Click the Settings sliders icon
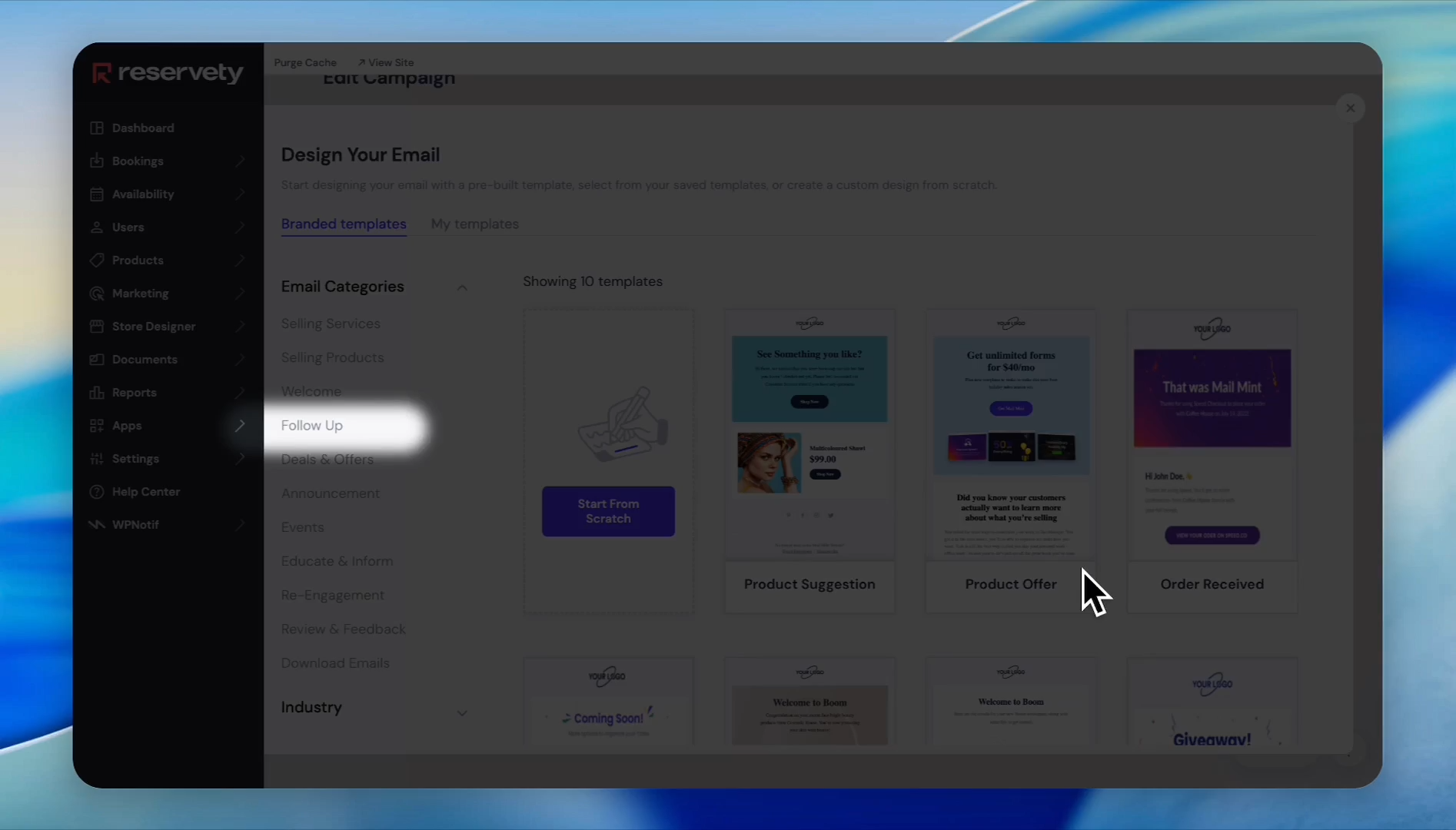Screen dimensions: 1456x830 click(x=96, y=458)
